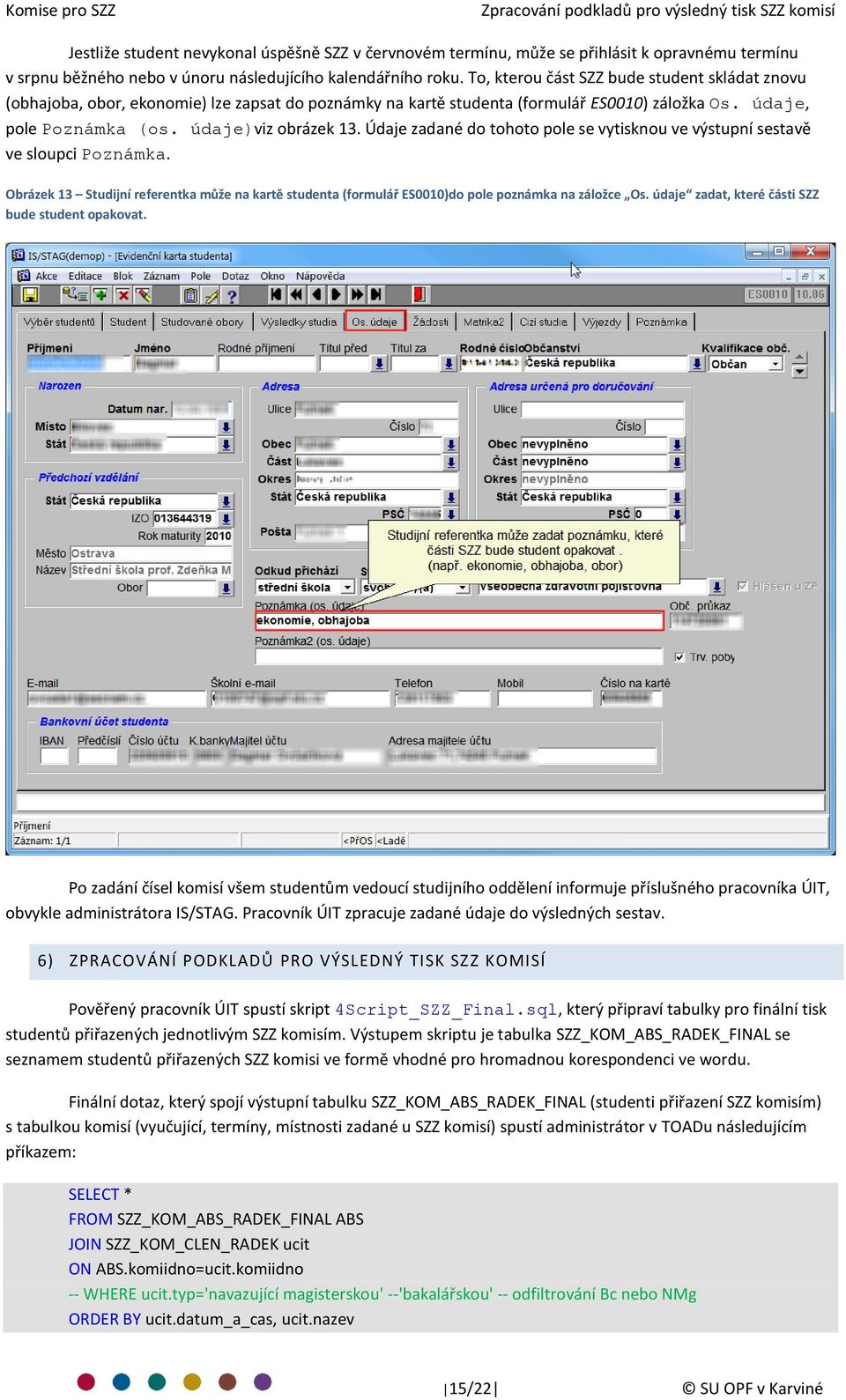Click fast-forward next block icon
Screen dimensions: 846x1400
[x=357, y=294]
